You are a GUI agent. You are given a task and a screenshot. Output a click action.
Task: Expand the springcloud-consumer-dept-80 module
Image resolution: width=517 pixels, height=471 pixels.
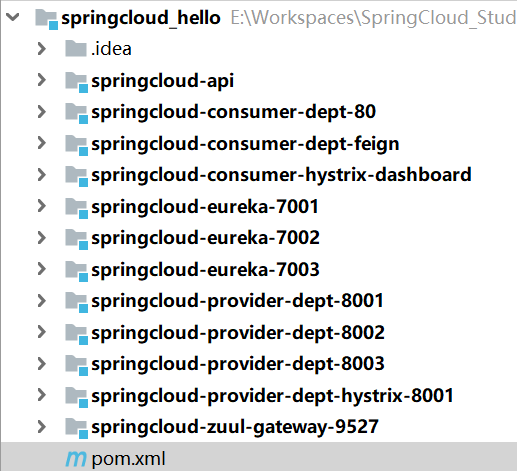pyautogui.click(x=42, y=112)
